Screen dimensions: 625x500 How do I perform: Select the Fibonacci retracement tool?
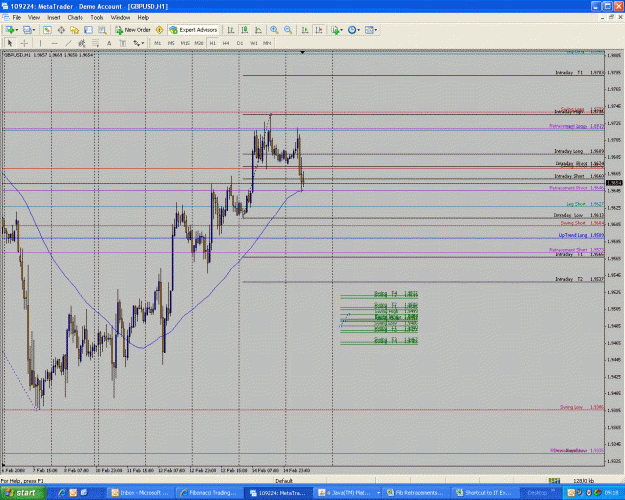[95, 43]
